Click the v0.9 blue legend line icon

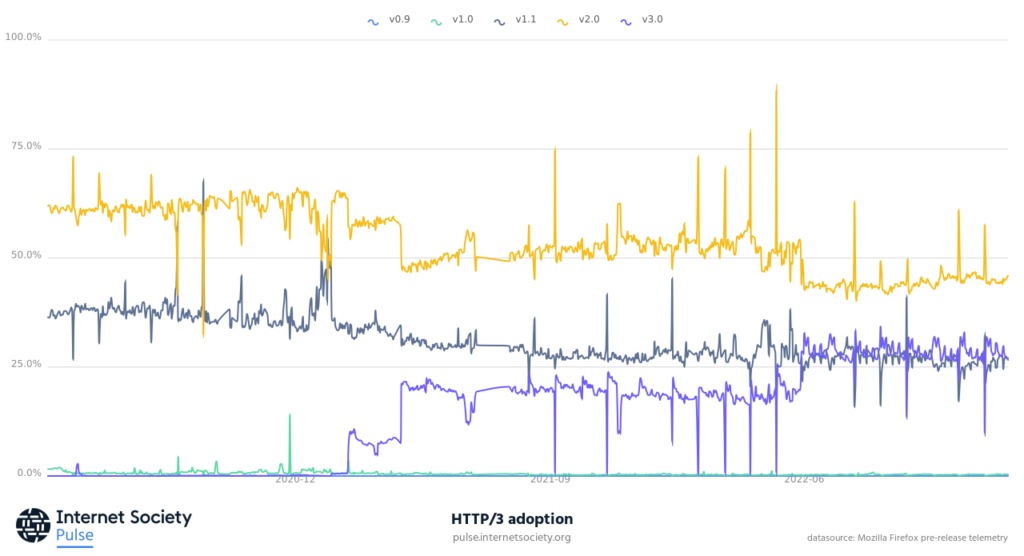tap(374, 20)
